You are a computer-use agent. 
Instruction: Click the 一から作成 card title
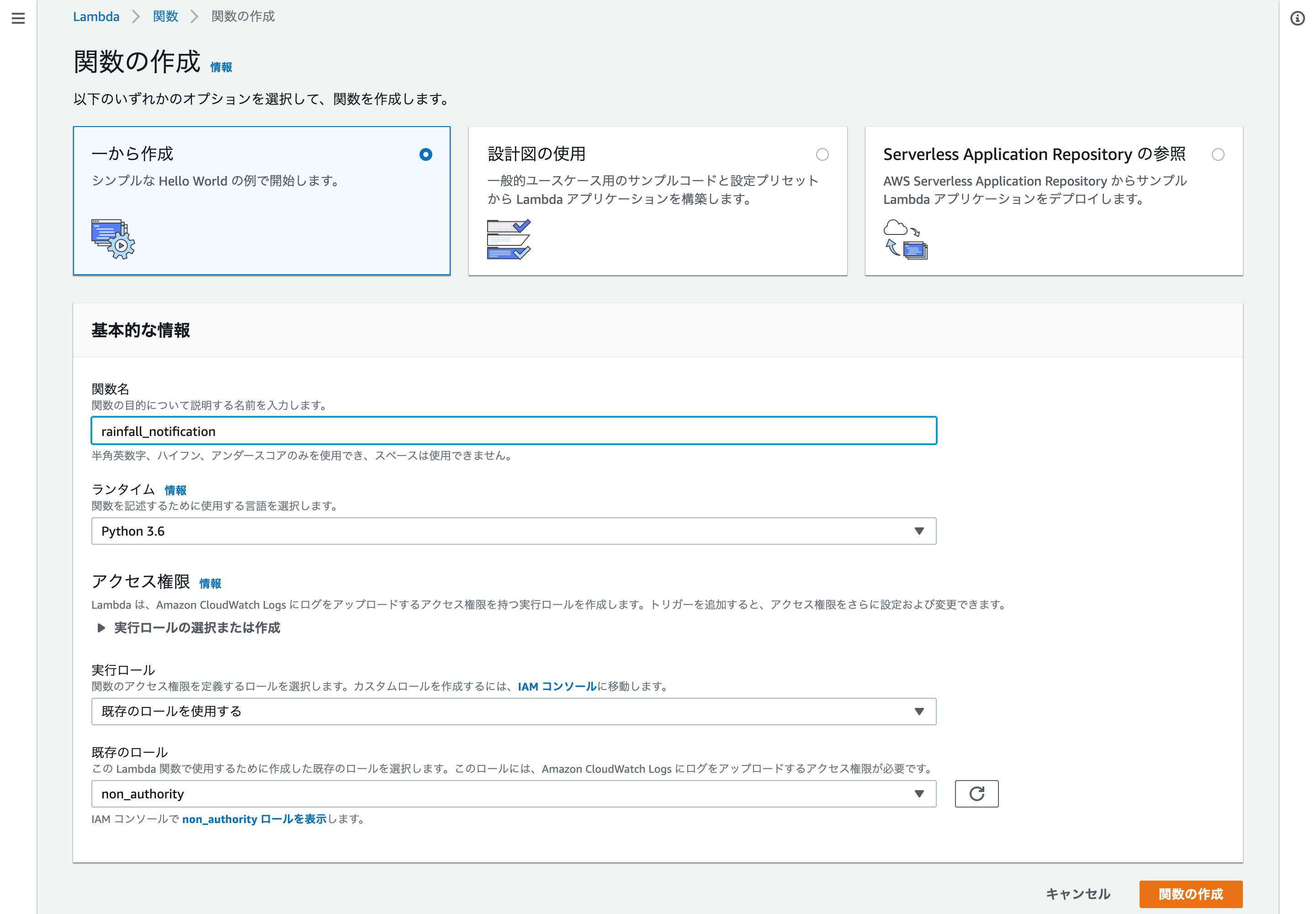[x=133, y=154]
